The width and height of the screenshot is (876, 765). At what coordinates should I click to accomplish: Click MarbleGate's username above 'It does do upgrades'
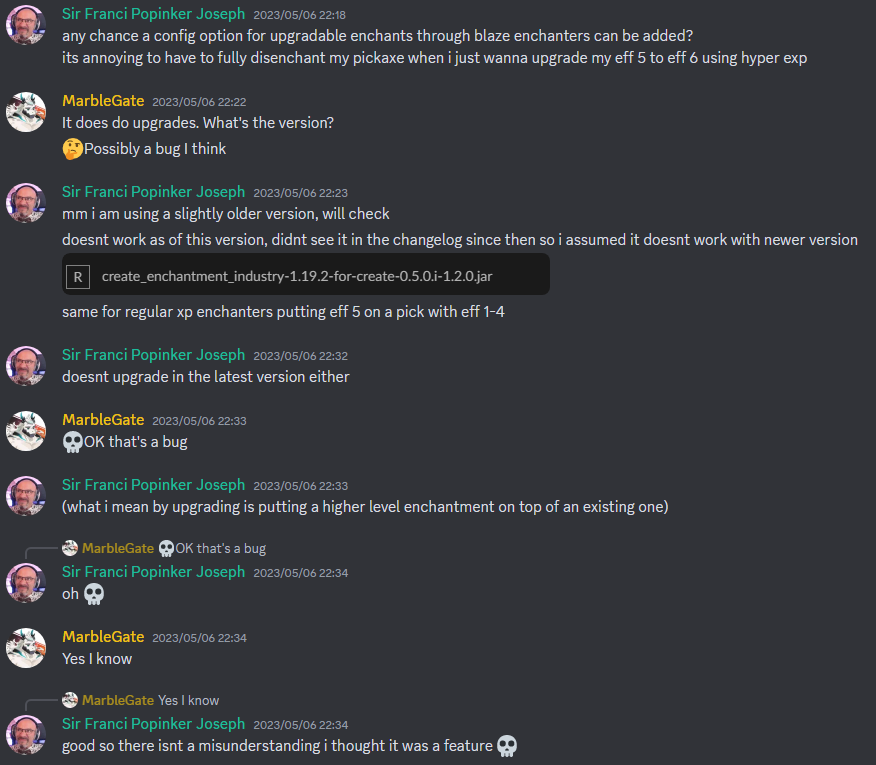103,100
